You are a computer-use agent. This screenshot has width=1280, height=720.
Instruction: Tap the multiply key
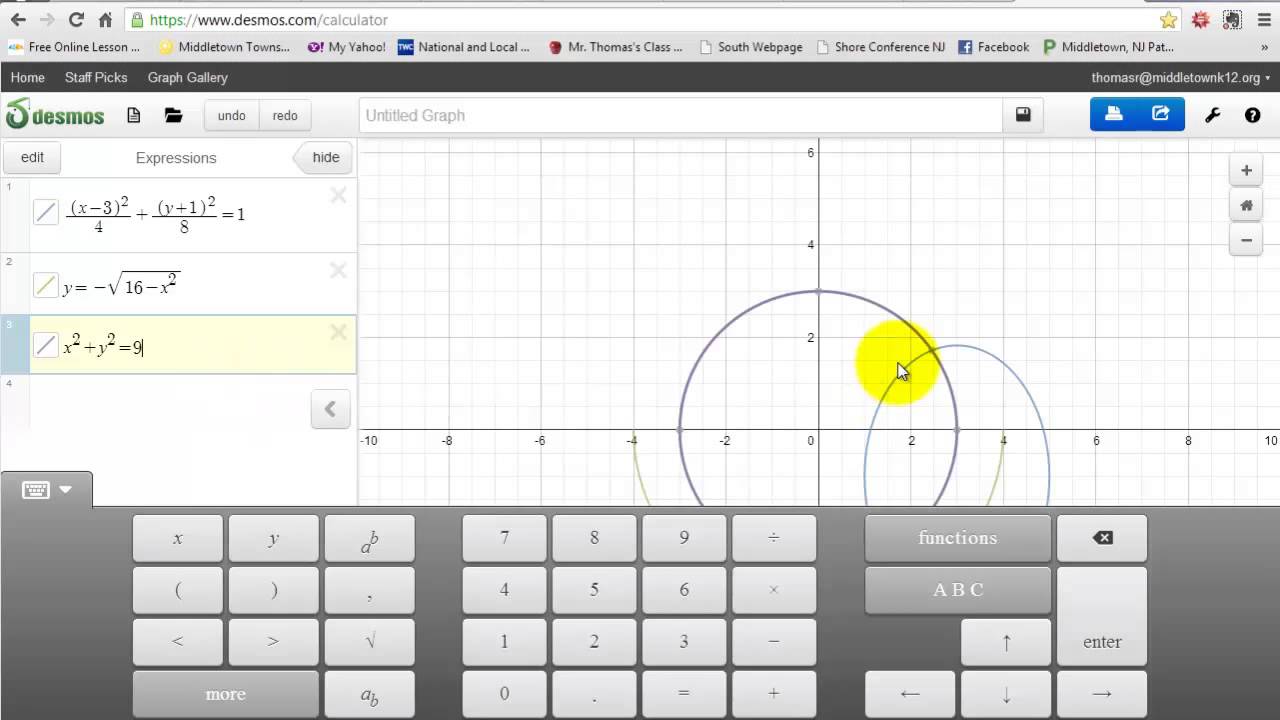(x=774, y=590)
